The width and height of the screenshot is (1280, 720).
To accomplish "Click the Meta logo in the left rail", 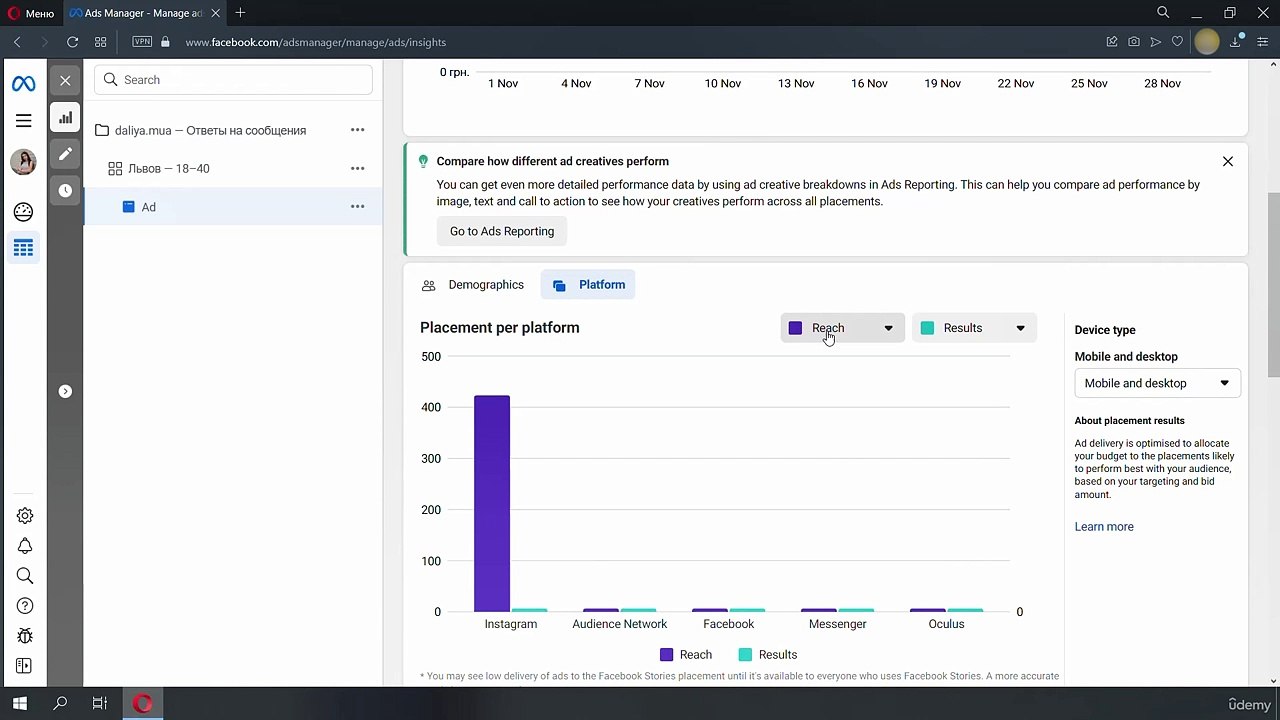I will 23,84.
